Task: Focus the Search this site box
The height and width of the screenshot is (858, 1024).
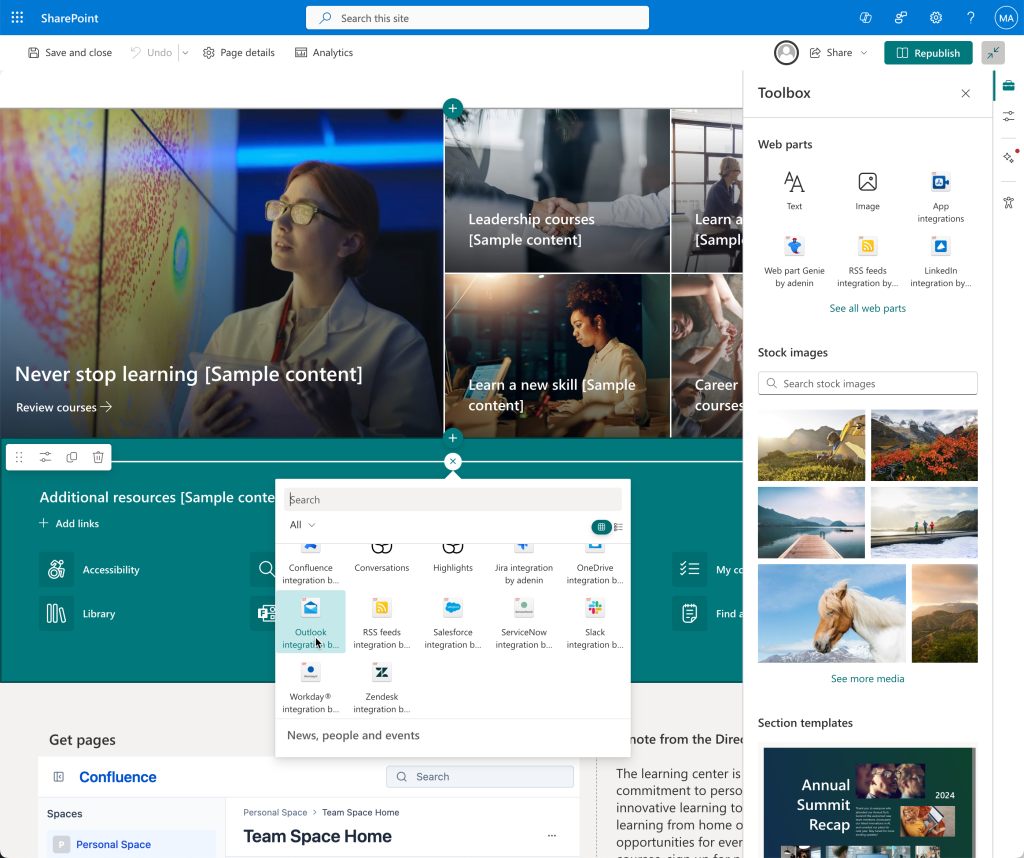Action: (477, 18)
